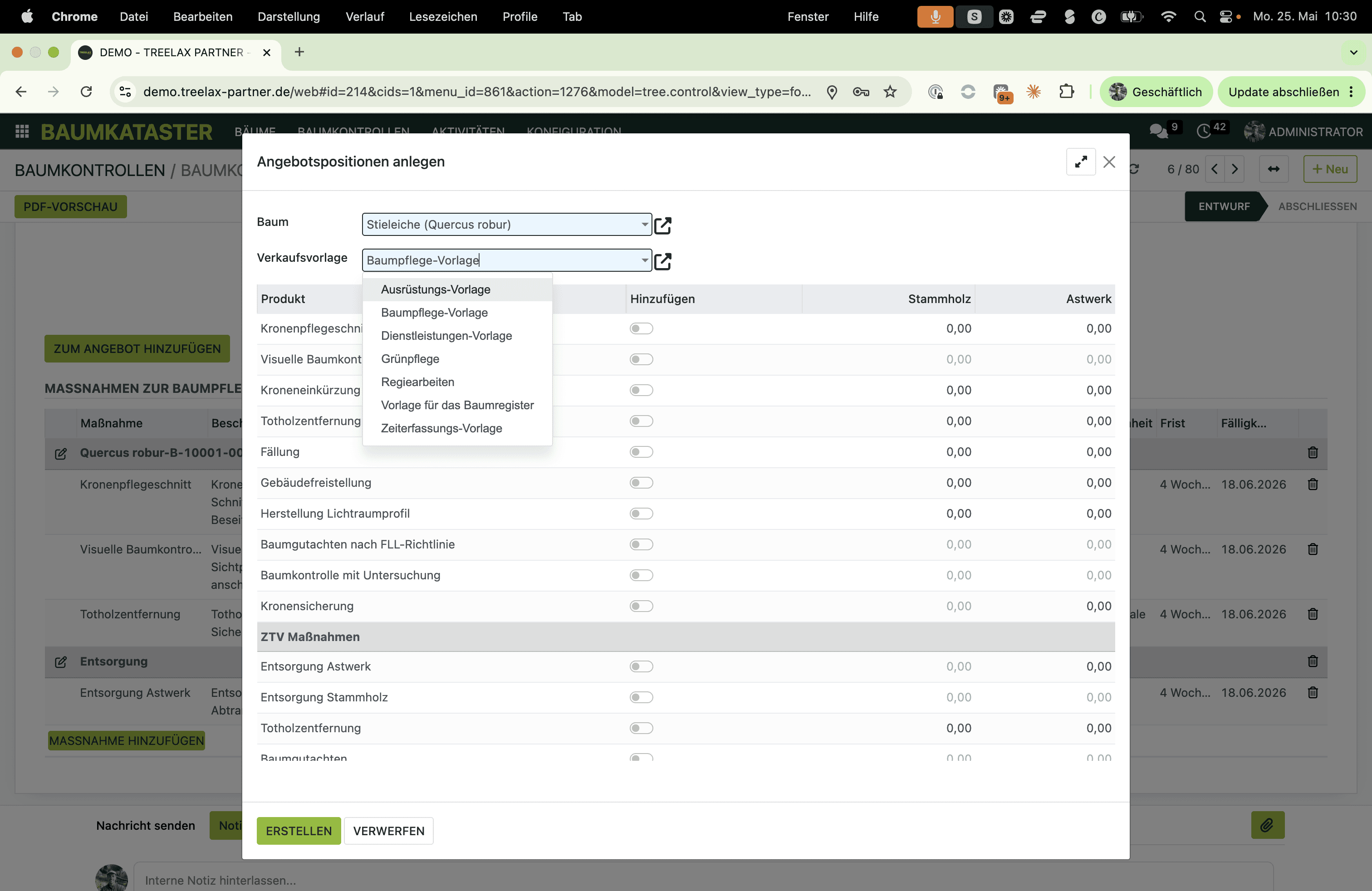Select Dienstleistungen-Vorlage option
1372x891 pixels.
click(x=457, y=335)
